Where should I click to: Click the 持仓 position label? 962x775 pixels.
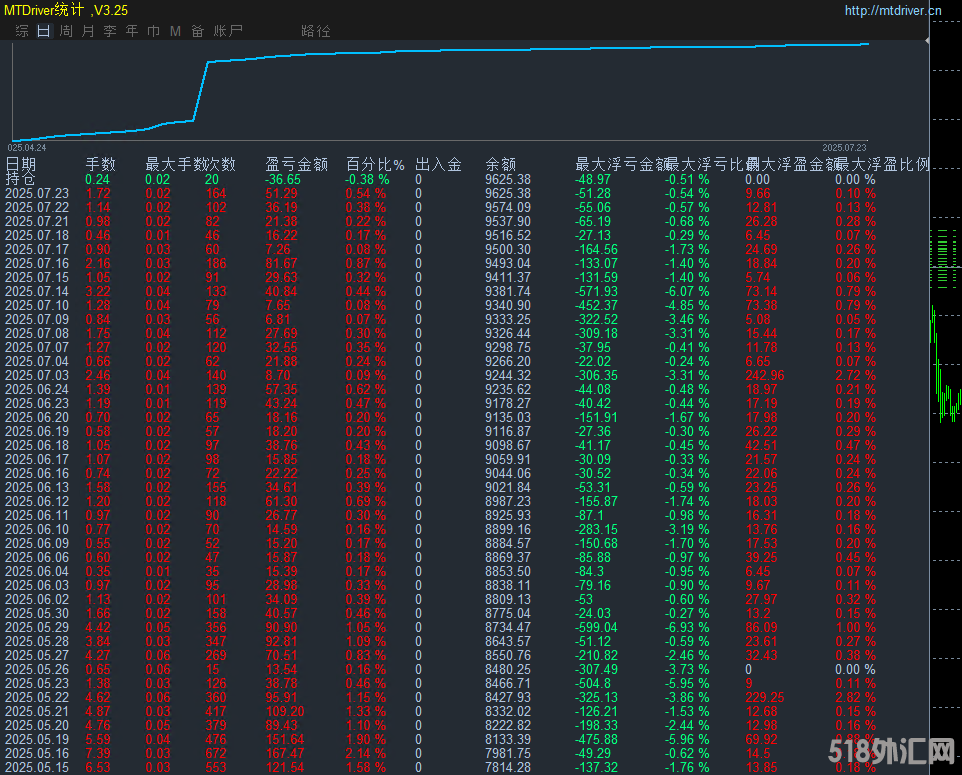click(x=18, y=176)
